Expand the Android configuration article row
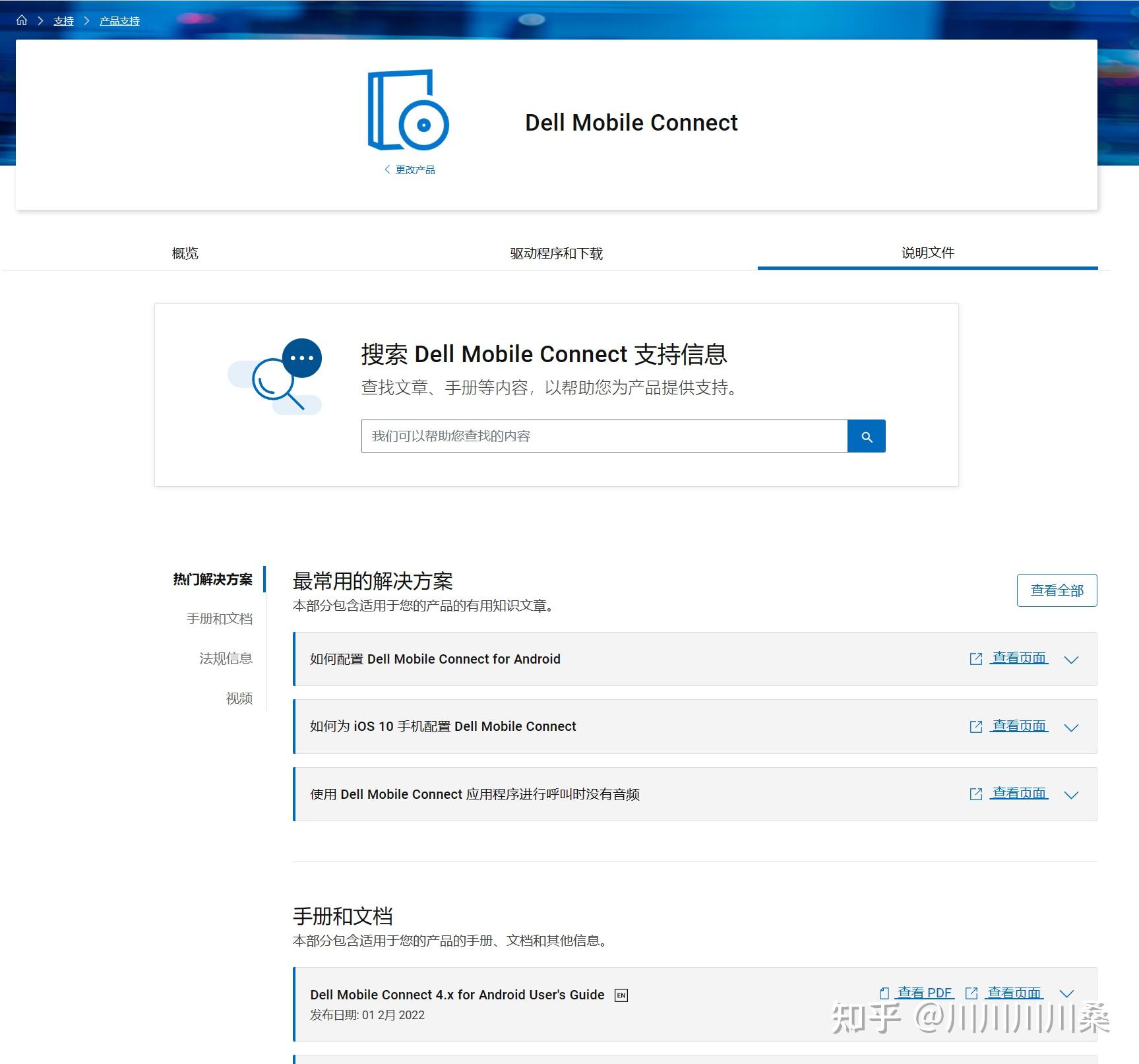This screenshot has height=1064, width=1139. click(1071, 660)
